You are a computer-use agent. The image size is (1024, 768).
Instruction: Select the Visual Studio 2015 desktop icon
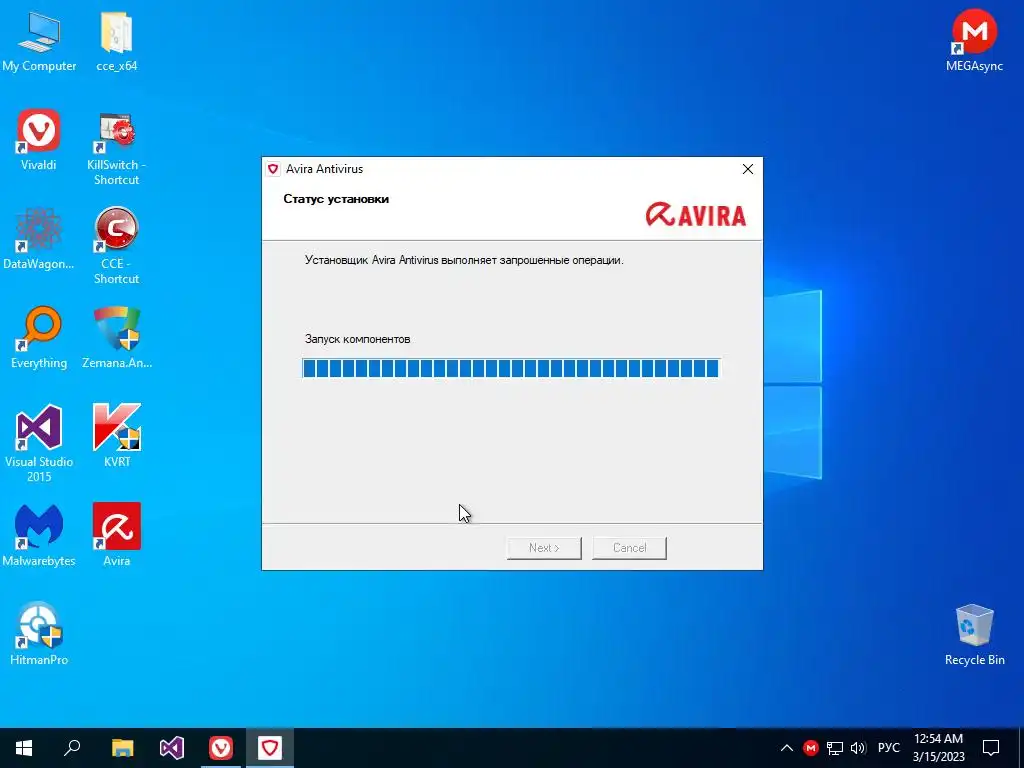click(x=39, y=444)
